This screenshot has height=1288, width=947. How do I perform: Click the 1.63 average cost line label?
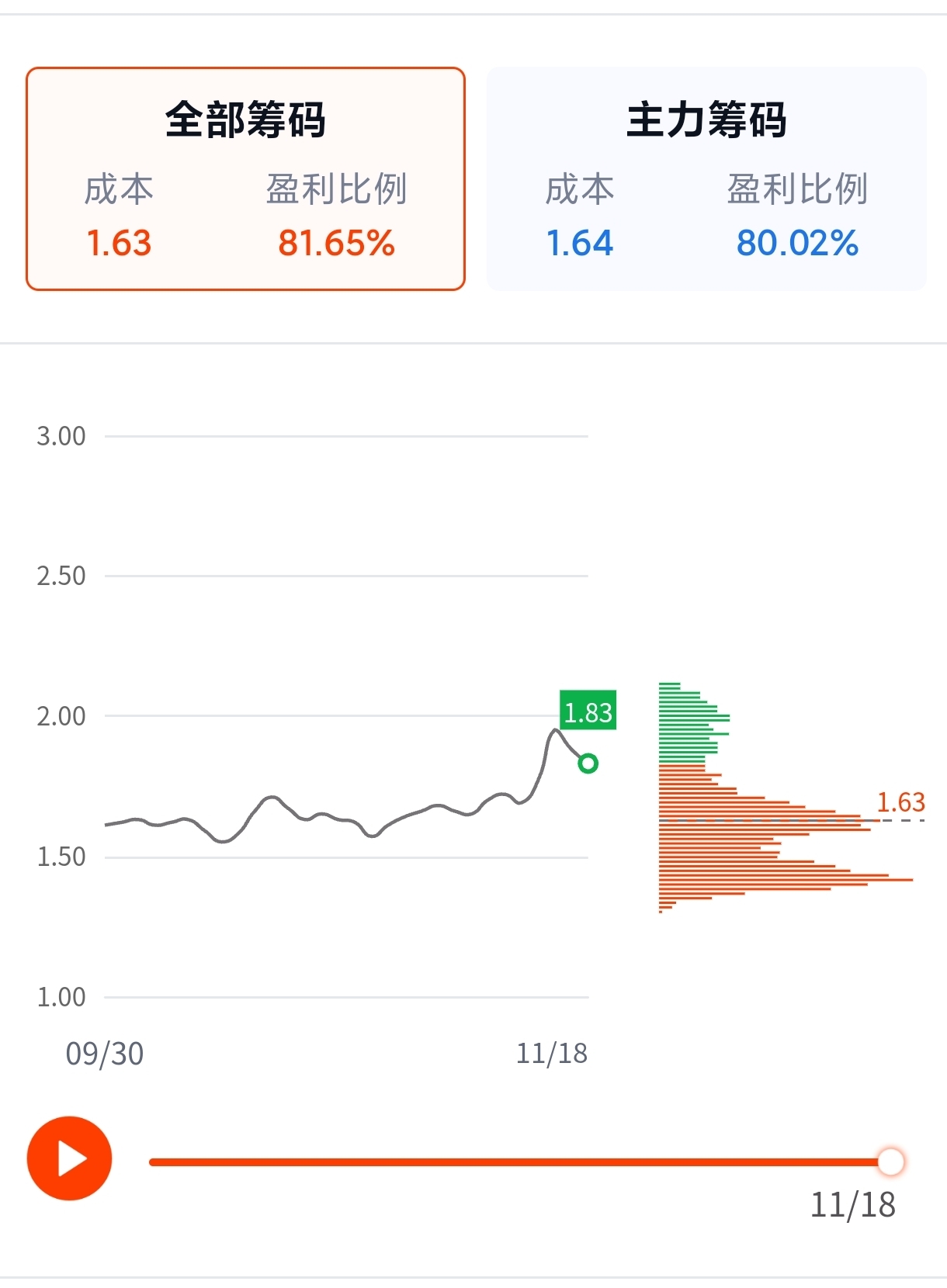click(x=900, y=802)
